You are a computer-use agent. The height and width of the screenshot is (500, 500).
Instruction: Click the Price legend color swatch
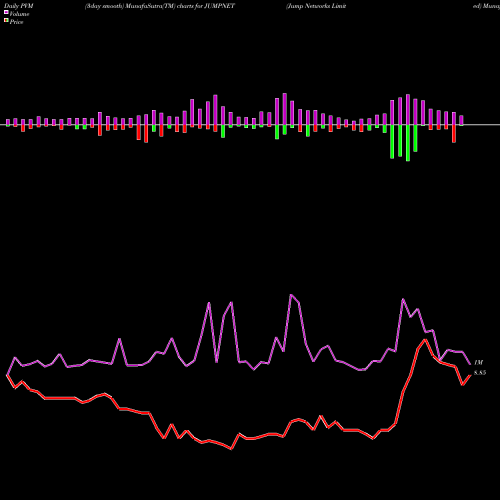click(6, 21)
